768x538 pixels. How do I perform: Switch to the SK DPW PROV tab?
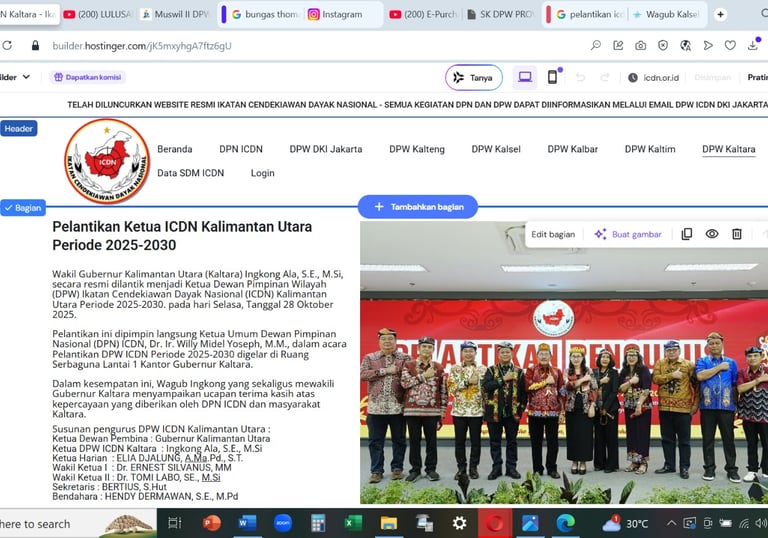click(501, 14)
